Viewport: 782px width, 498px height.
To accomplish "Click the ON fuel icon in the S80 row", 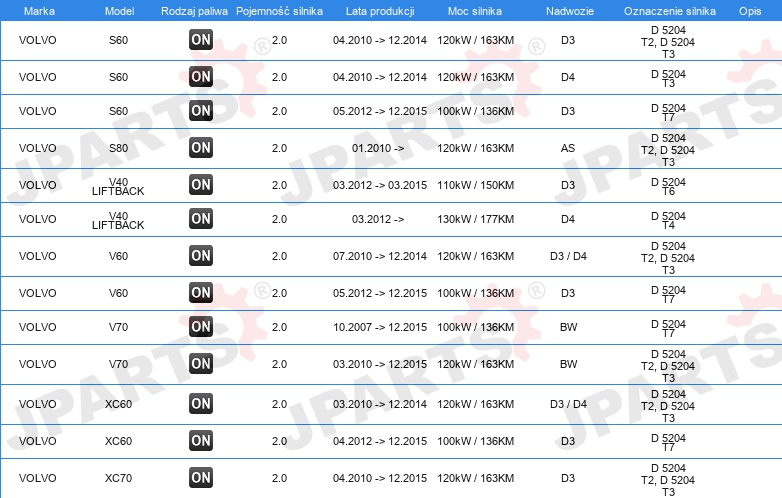I will pos(201,148).
